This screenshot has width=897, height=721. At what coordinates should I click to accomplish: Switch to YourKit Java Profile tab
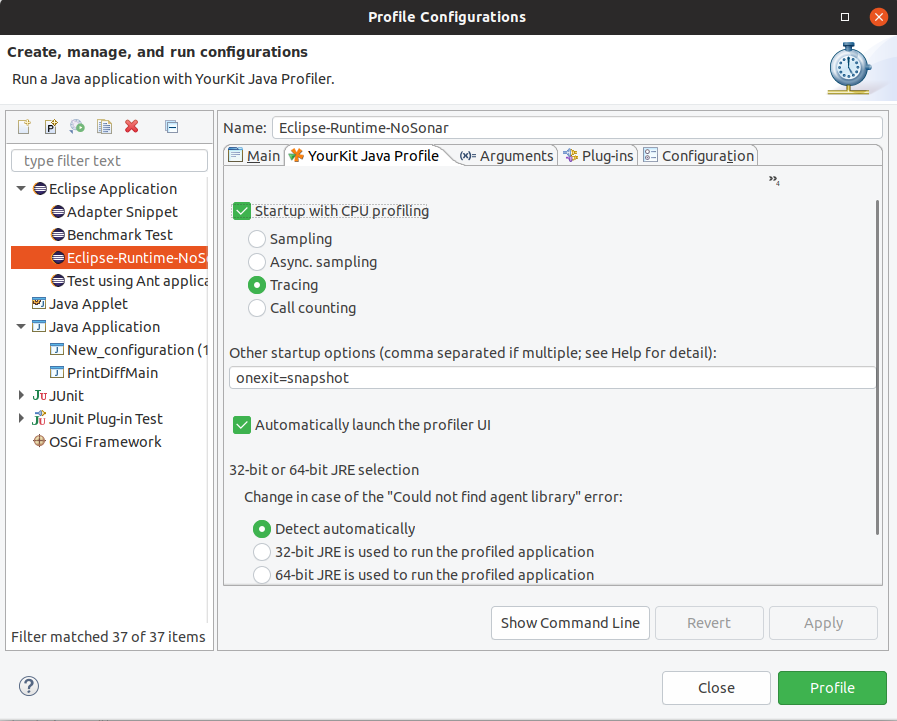364,156
